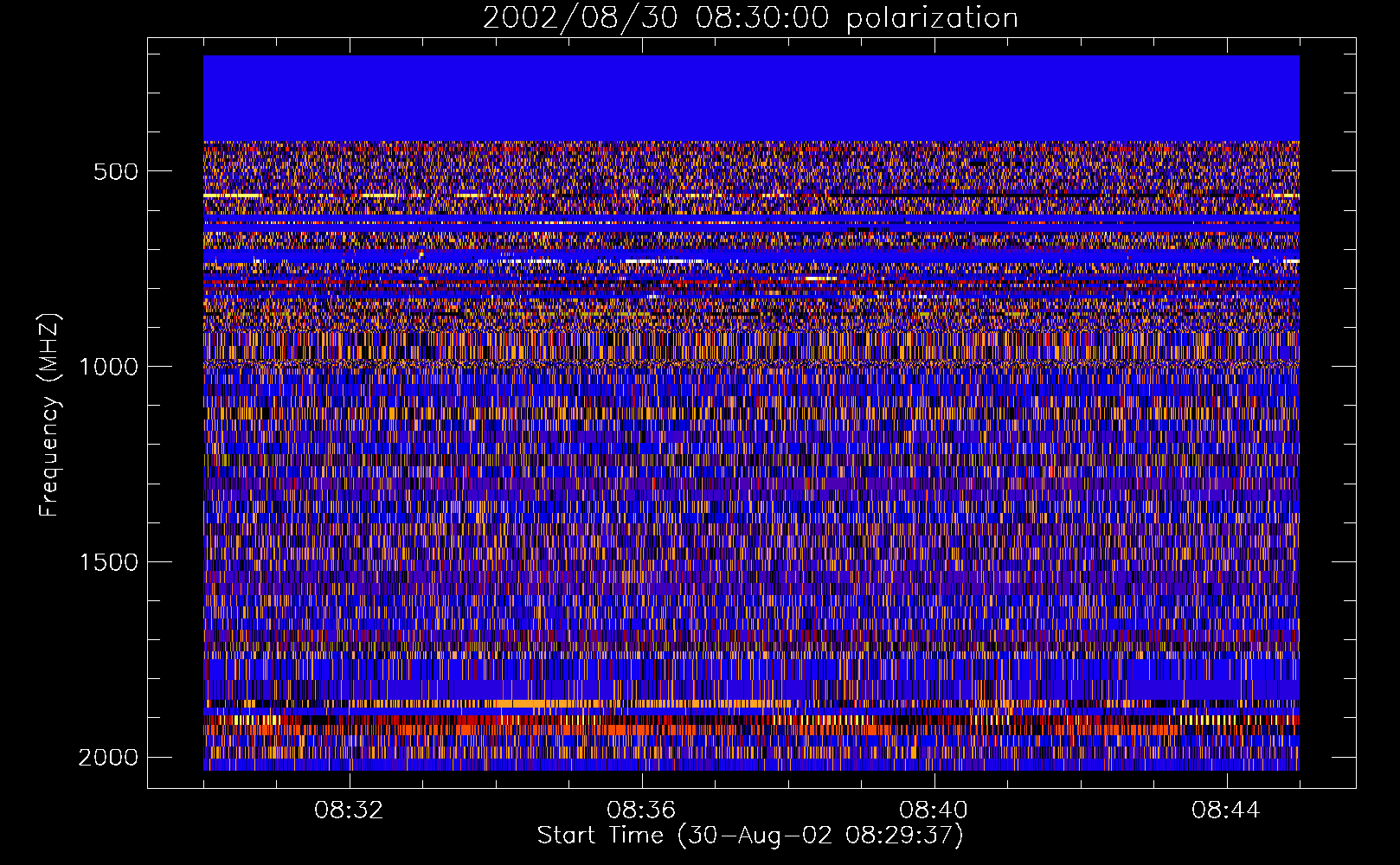Click the 08:36 time tick label

(642, 811)
